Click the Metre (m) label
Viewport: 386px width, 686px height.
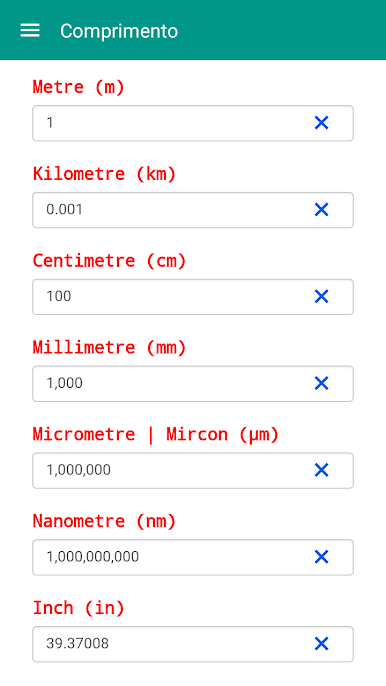[x=79, y=87]
